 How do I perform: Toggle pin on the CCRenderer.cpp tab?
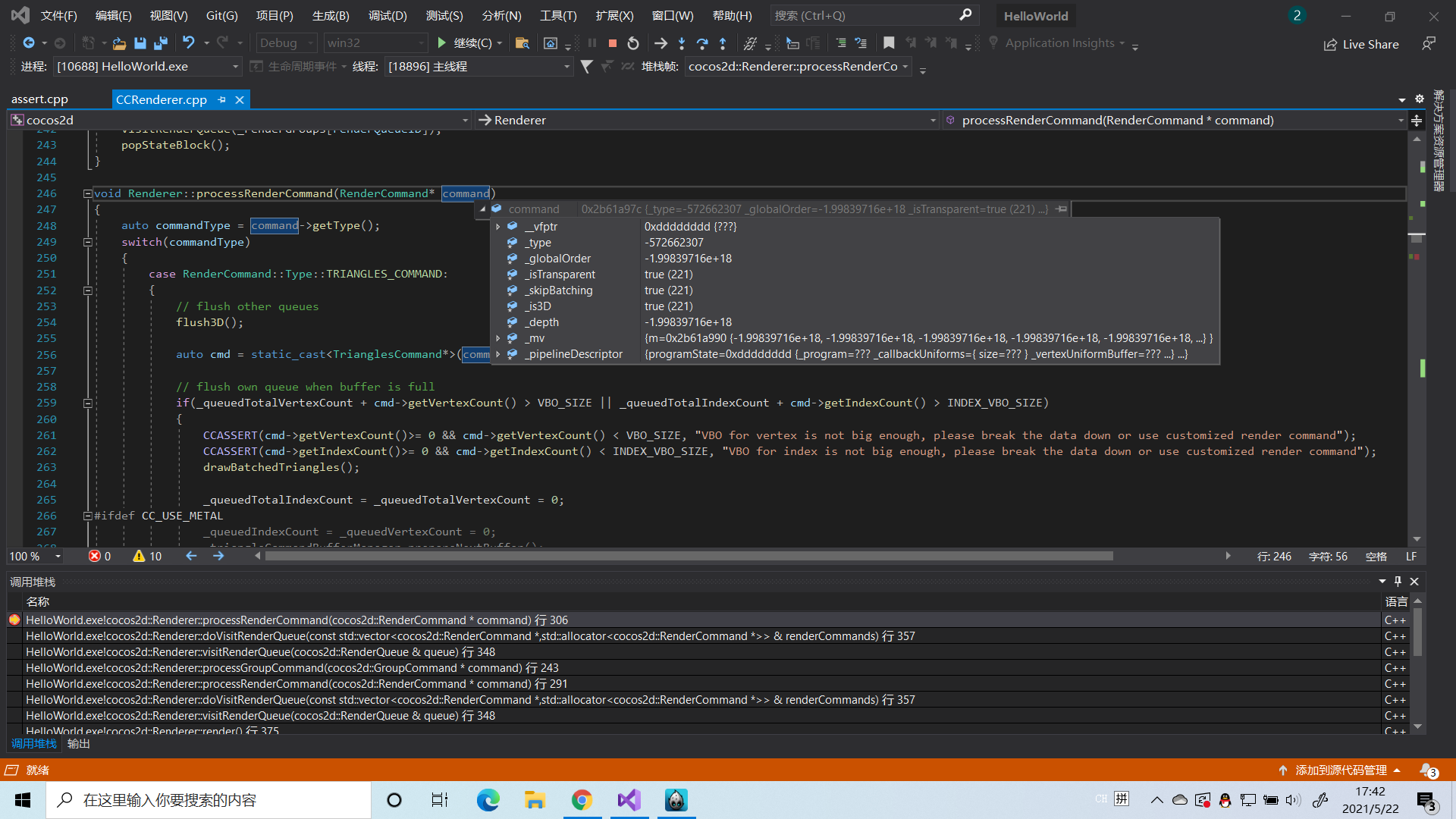[222, 99]
